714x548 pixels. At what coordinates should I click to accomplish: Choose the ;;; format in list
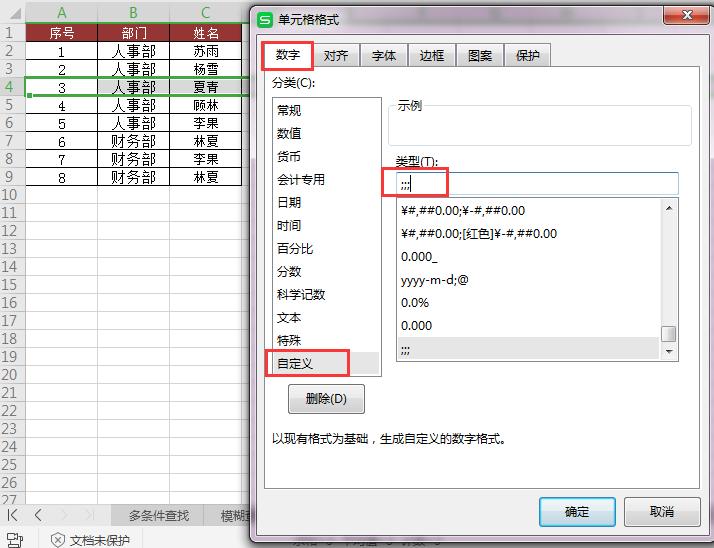point(528,349)
